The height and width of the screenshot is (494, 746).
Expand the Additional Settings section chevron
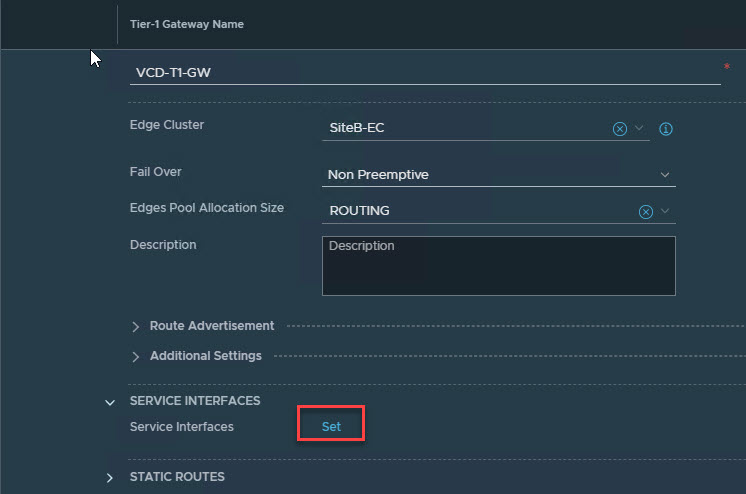point(136,356)
